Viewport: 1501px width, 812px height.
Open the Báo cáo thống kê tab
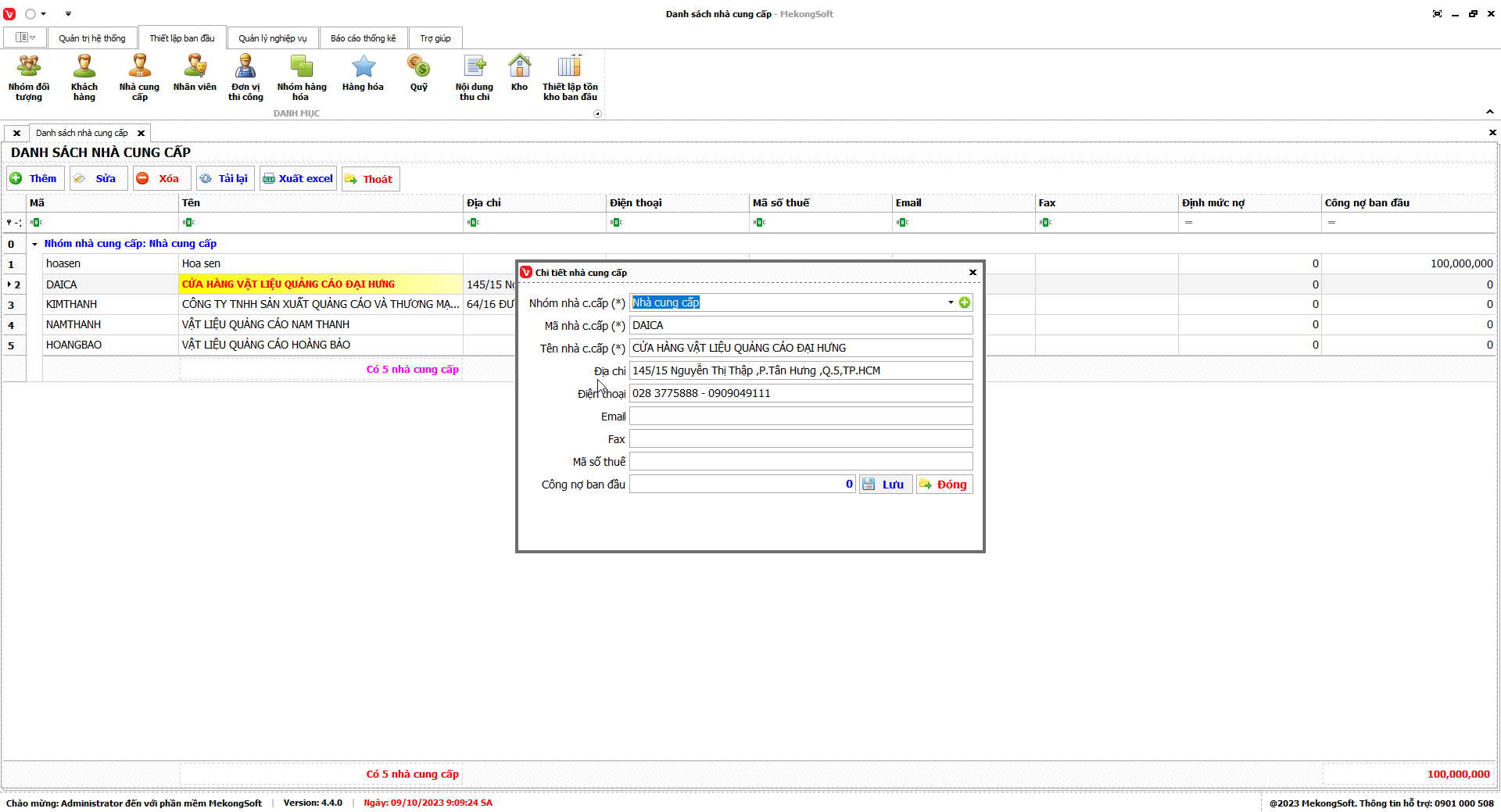point(363,38)
